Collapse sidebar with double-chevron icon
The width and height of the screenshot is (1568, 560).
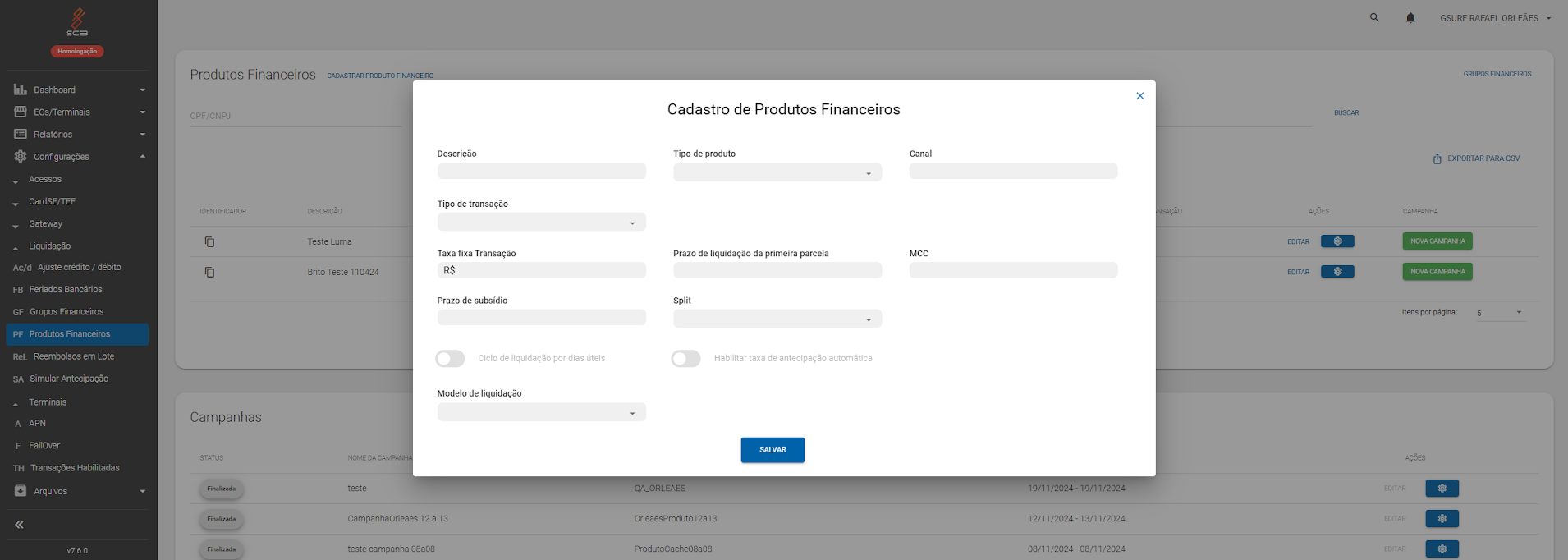click(19, 525)
